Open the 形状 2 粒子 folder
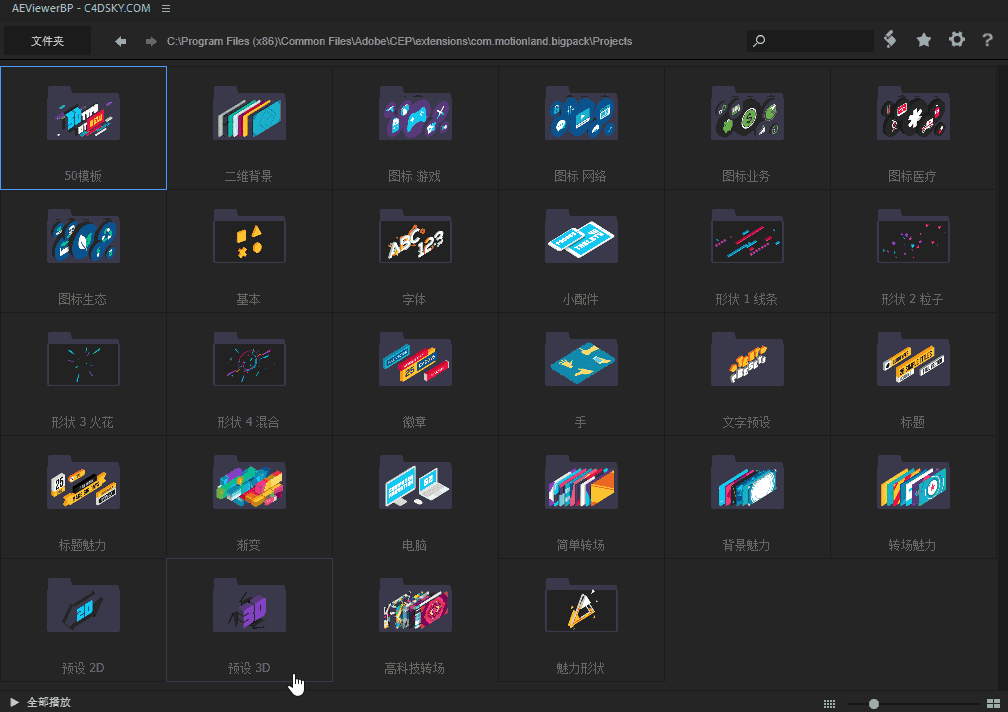This screenshot has width=1008, height=712. coord(913,251)
